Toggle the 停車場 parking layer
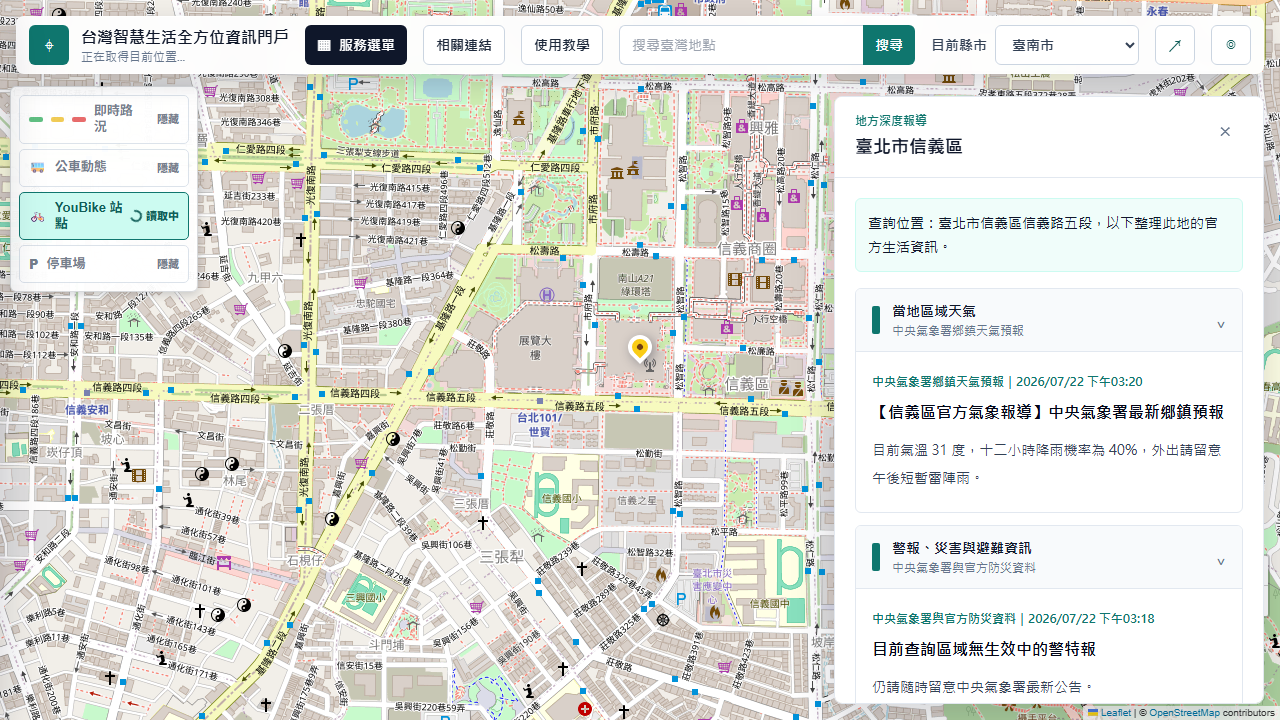The image size is (1280, 720). click(104, 264)
